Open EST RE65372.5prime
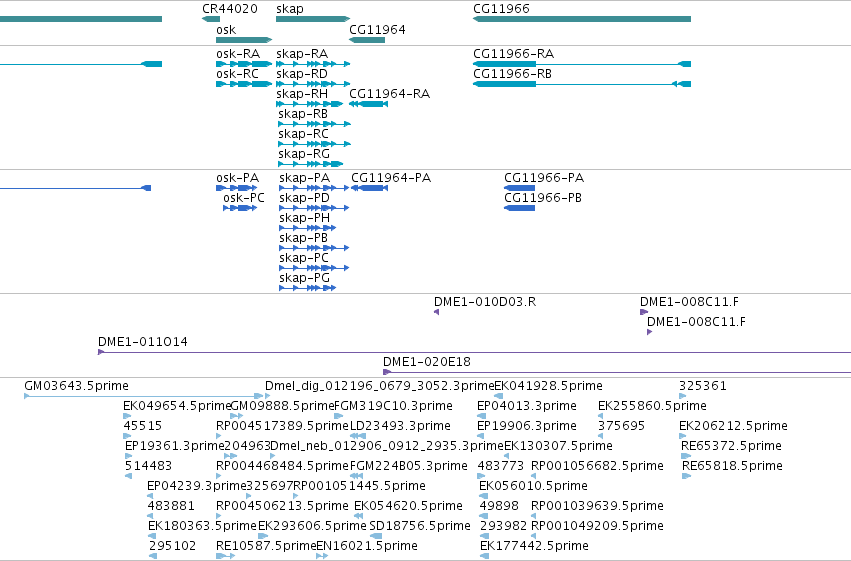Image resolution: width=851 pixels, height=561 pixels. [732, 447]
